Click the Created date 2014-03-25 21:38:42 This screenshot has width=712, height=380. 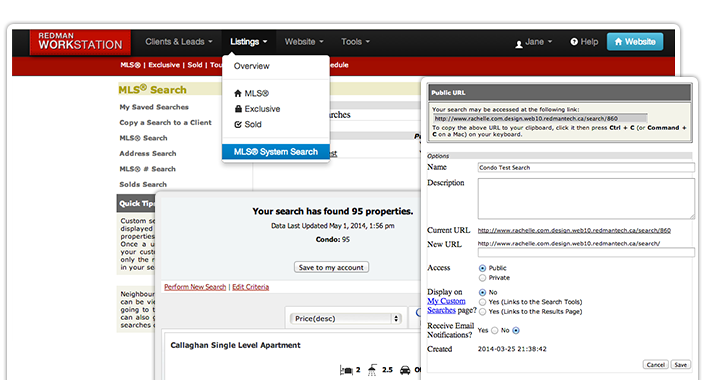tap(512, 349)
